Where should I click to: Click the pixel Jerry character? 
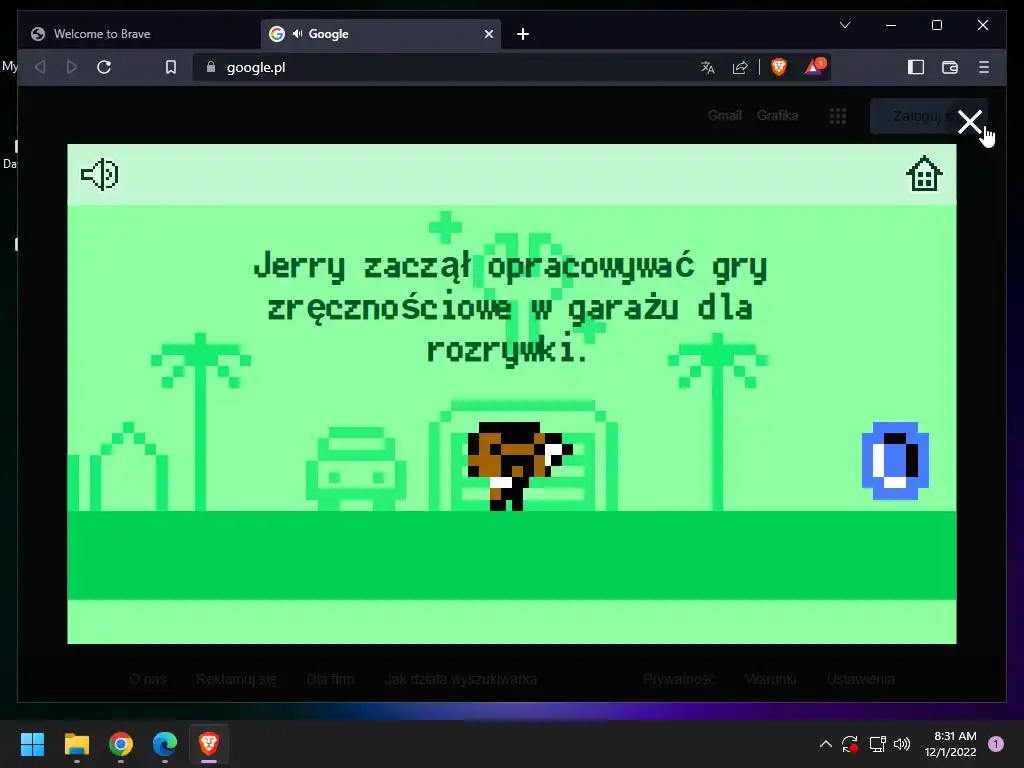(519, 466)
